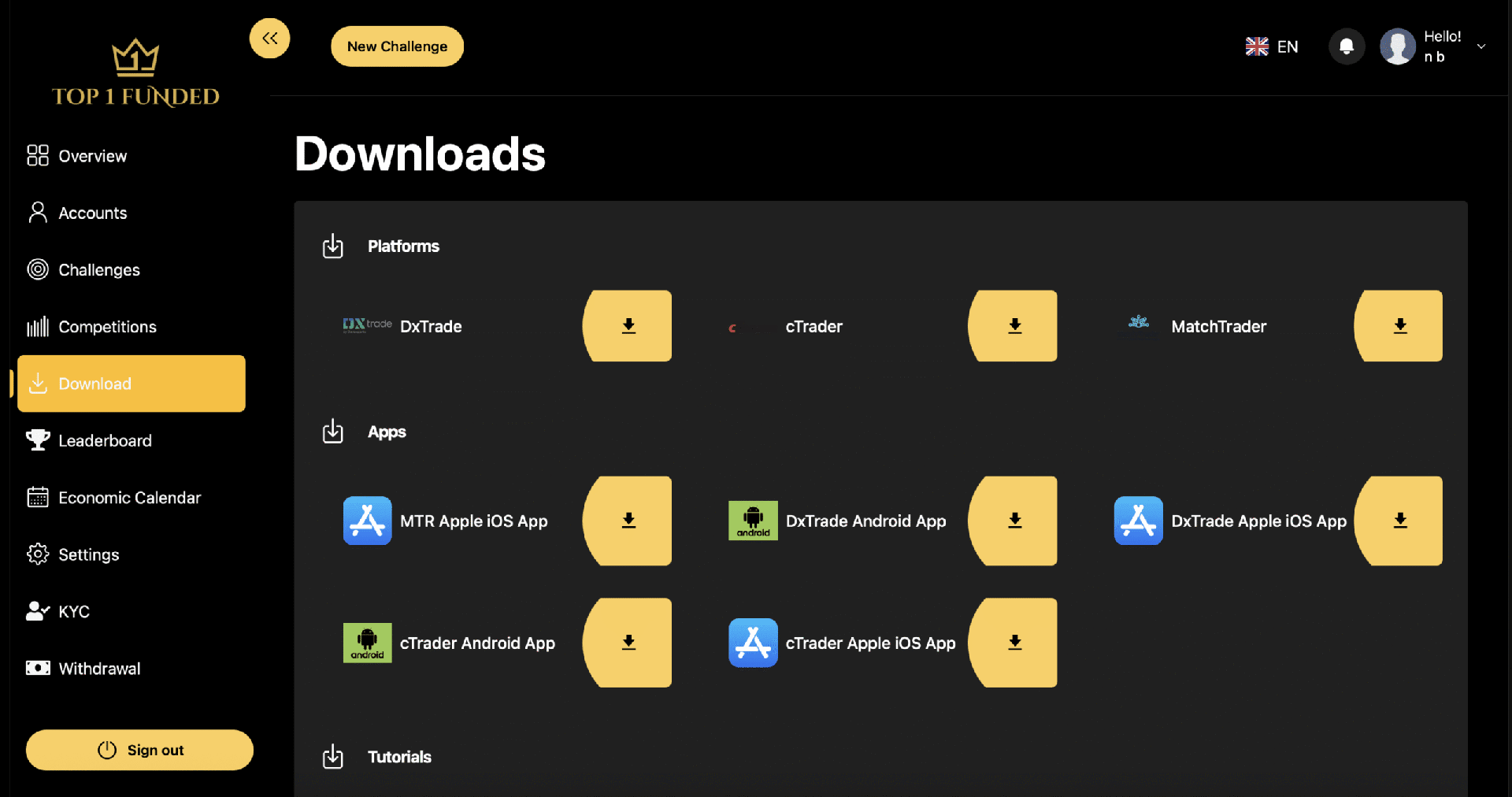Open Economic Calendar in the sidebar
The image size is (1512, 797).
pyautogui.click(x=132, y=497)
